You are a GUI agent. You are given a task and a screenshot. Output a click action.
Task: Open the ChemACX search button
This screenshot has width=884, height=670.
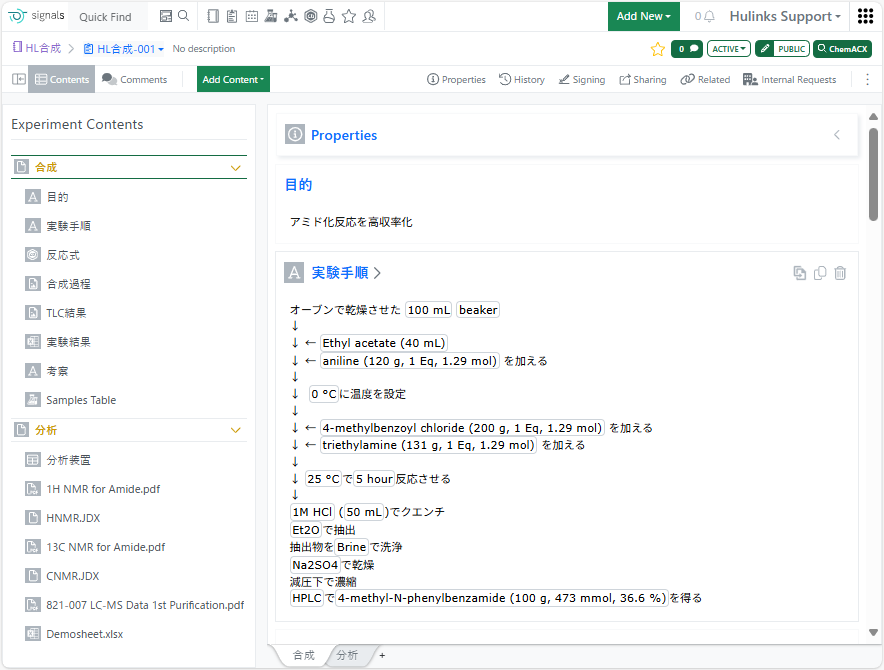coord(842,49)
